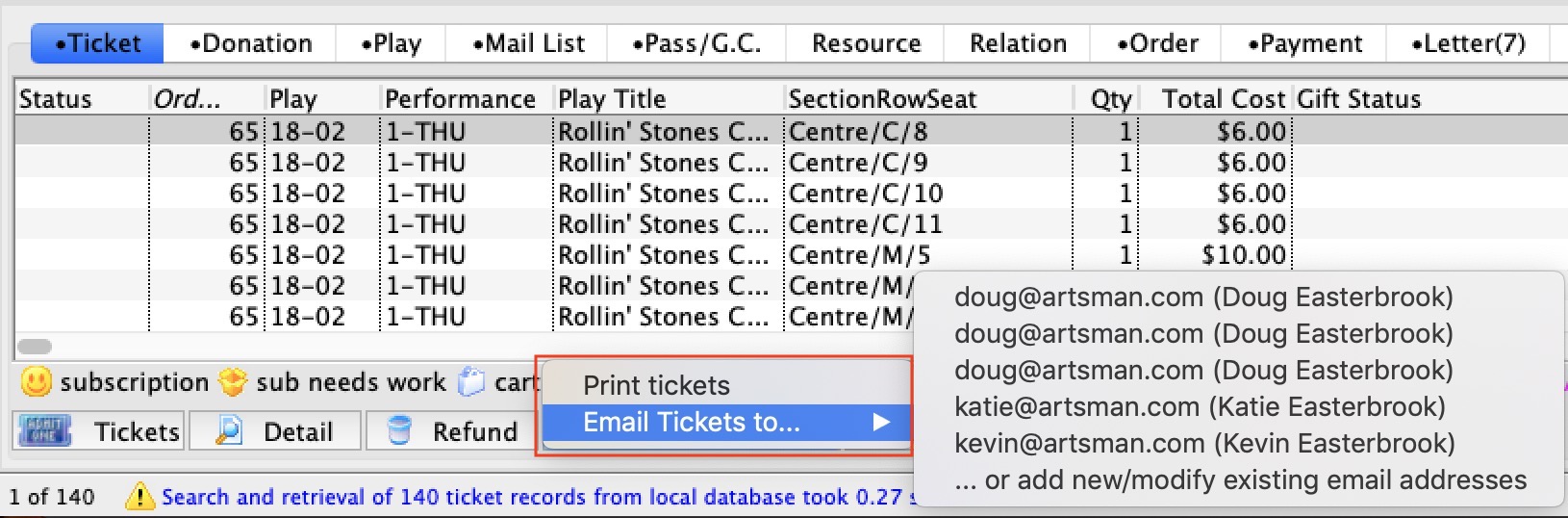Expand the Email Tickets to submenu arrow
Image resolution: width=1568 pixels, height=518 pixels.
pos(880,422)
